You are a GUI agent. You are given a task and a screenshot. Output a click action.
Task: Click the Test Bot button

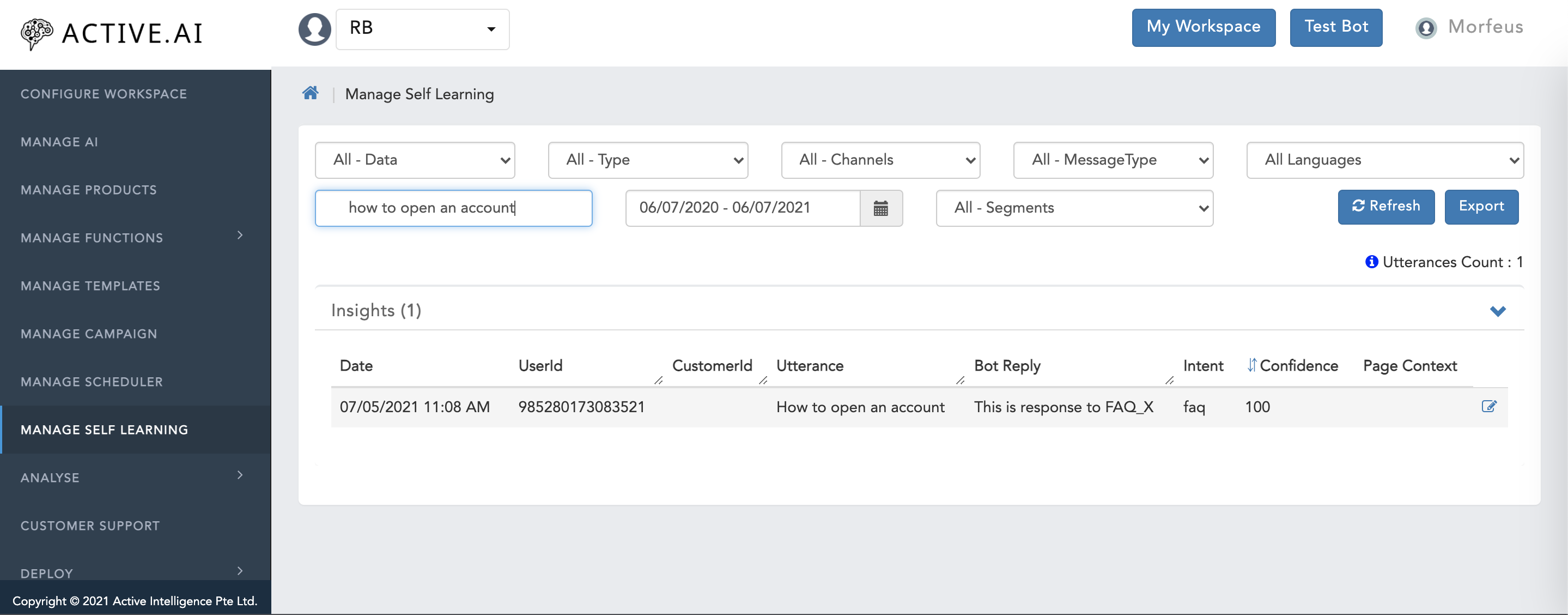1336,27
